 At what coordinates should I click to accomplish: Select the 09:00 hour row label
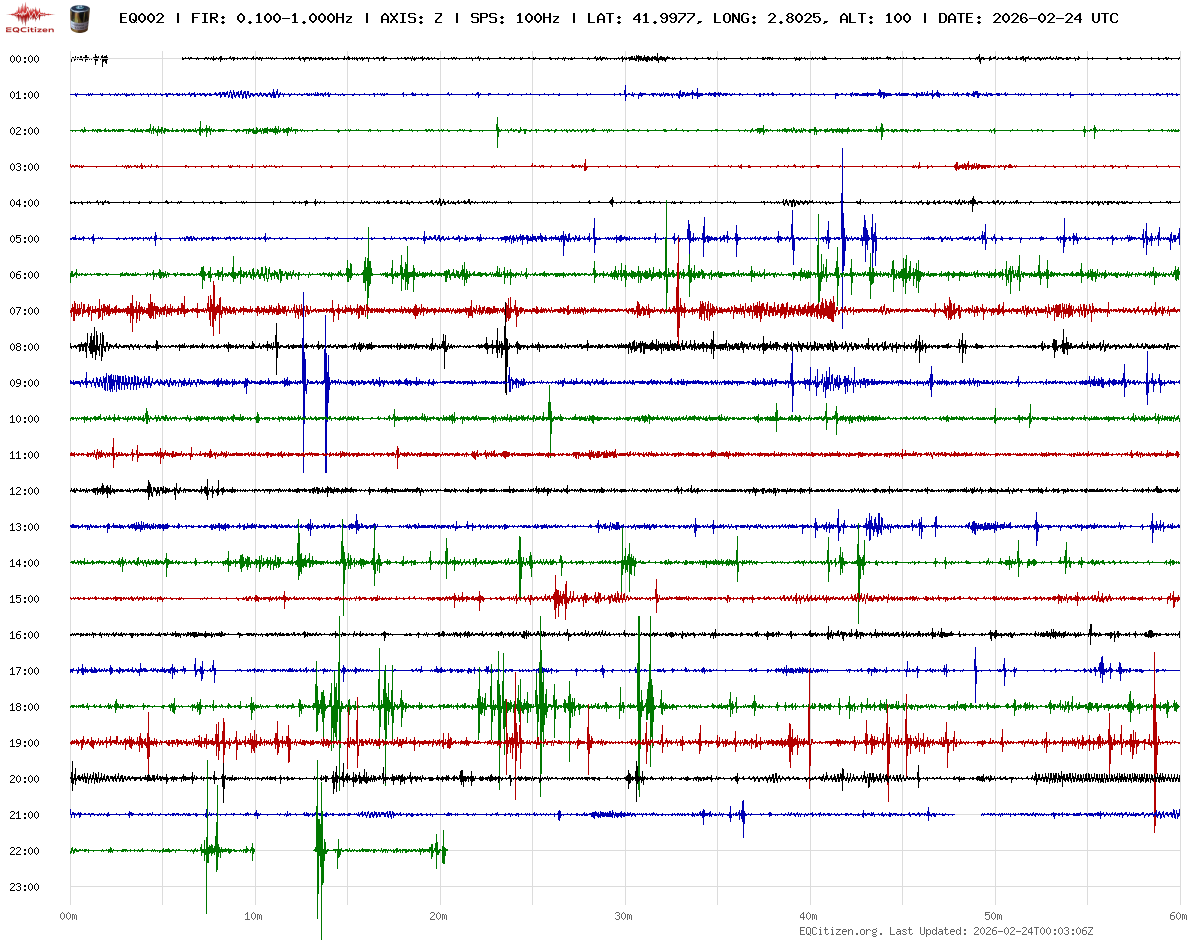[x=24, y=383]
